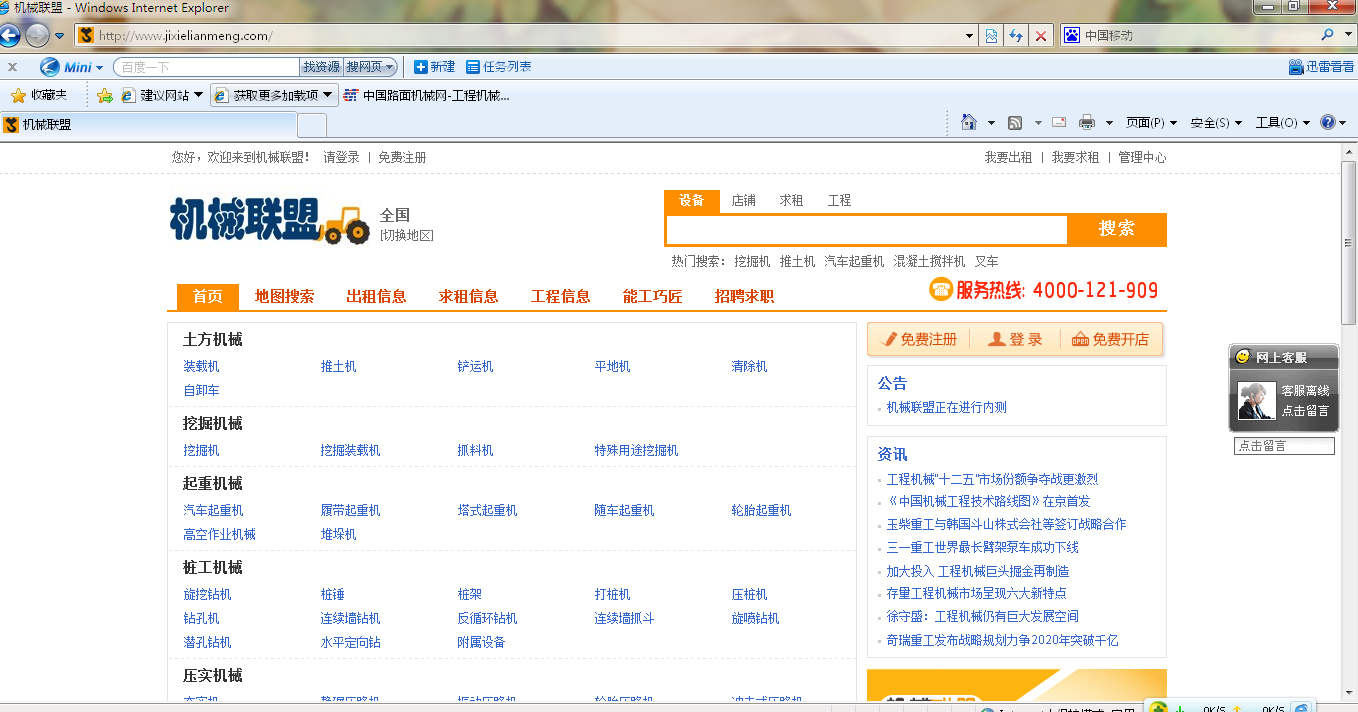Screen dimensions: 1358x712
Task: Close the Mini toolbar with X
Action: [12, 67]
